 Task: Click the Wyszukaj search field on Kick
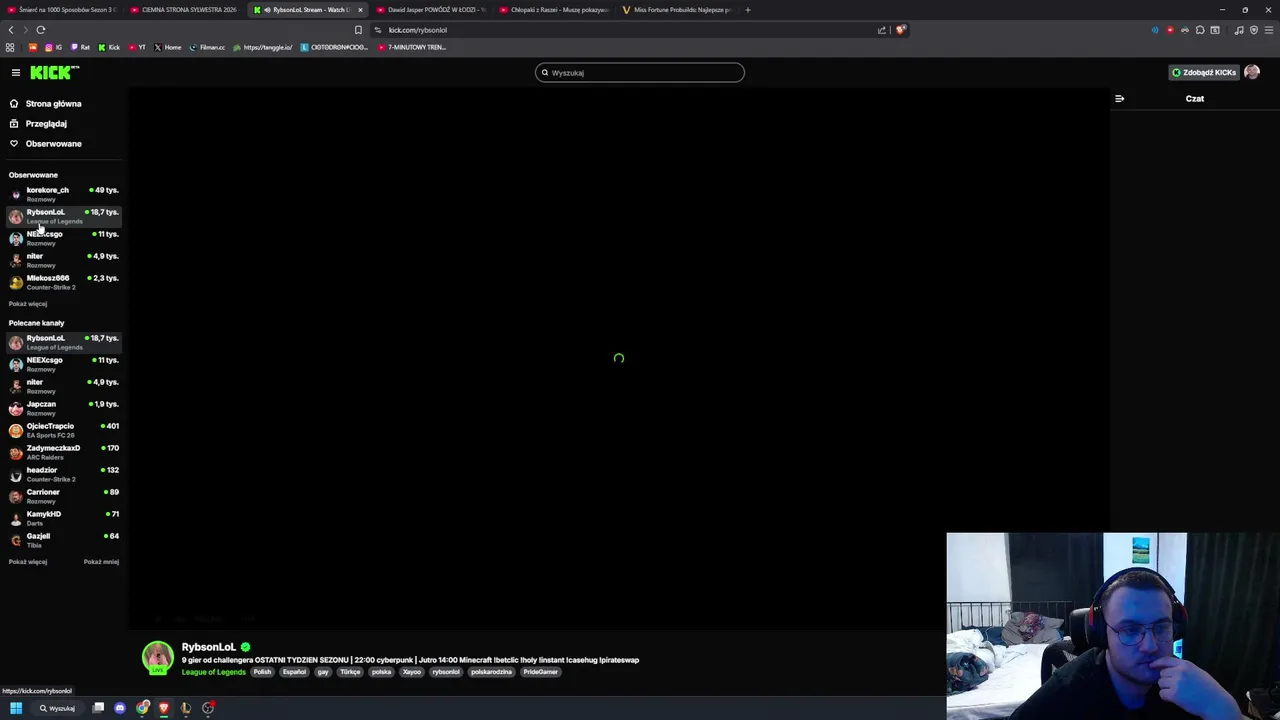(x=640, y=72)
